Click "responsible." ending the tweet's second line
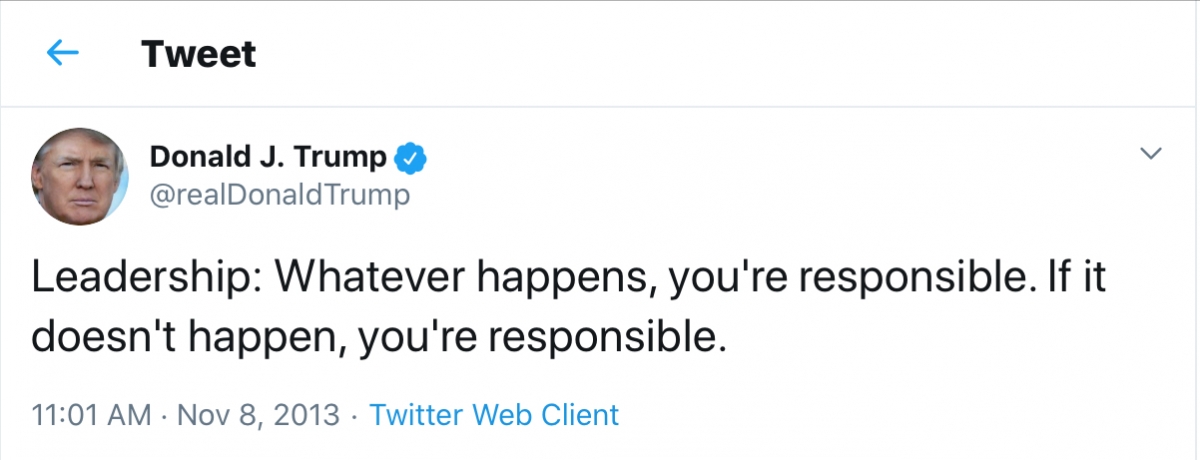This screenshot has height=460, width=1200. pos(609,338)
